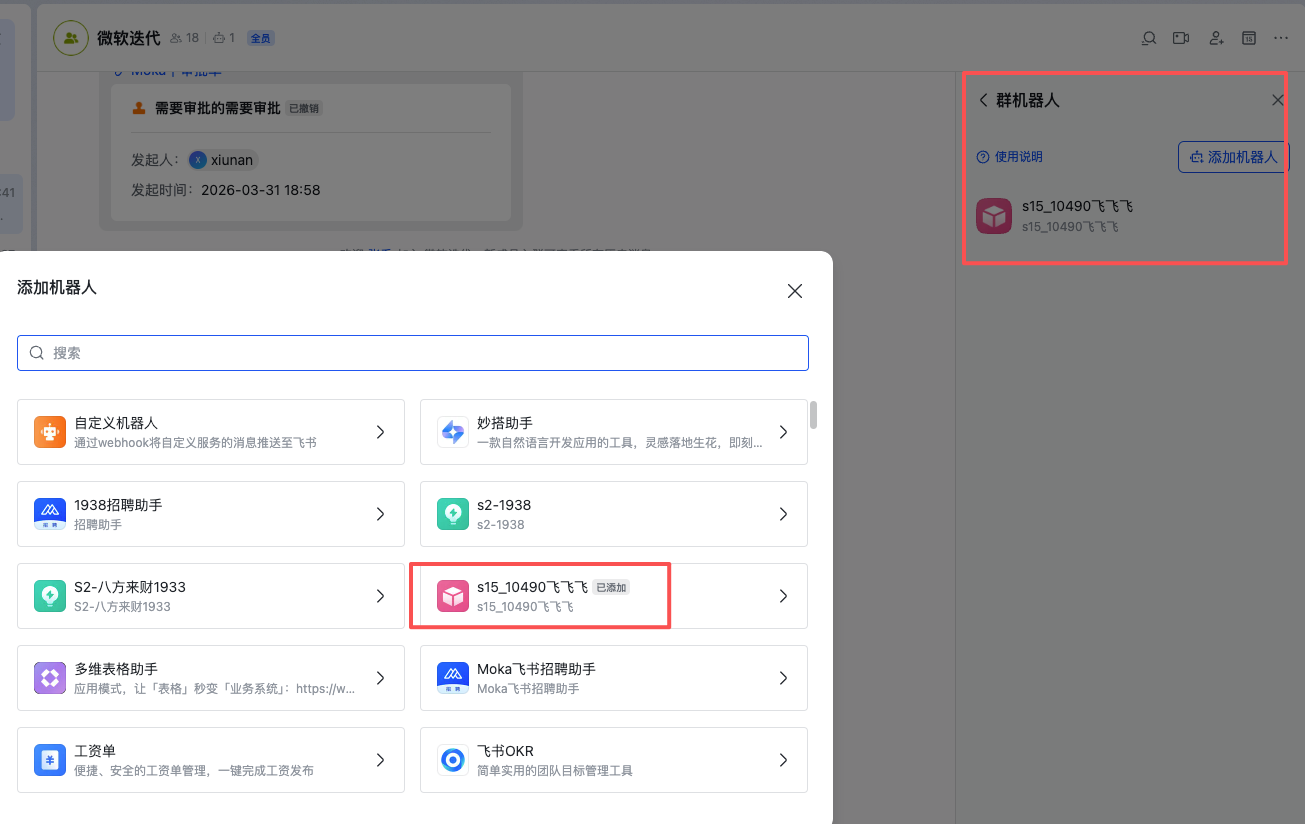
Task: Expand 1938招聘助手 with its chevron
Action: pyautogui.click(x=380, y=514)
